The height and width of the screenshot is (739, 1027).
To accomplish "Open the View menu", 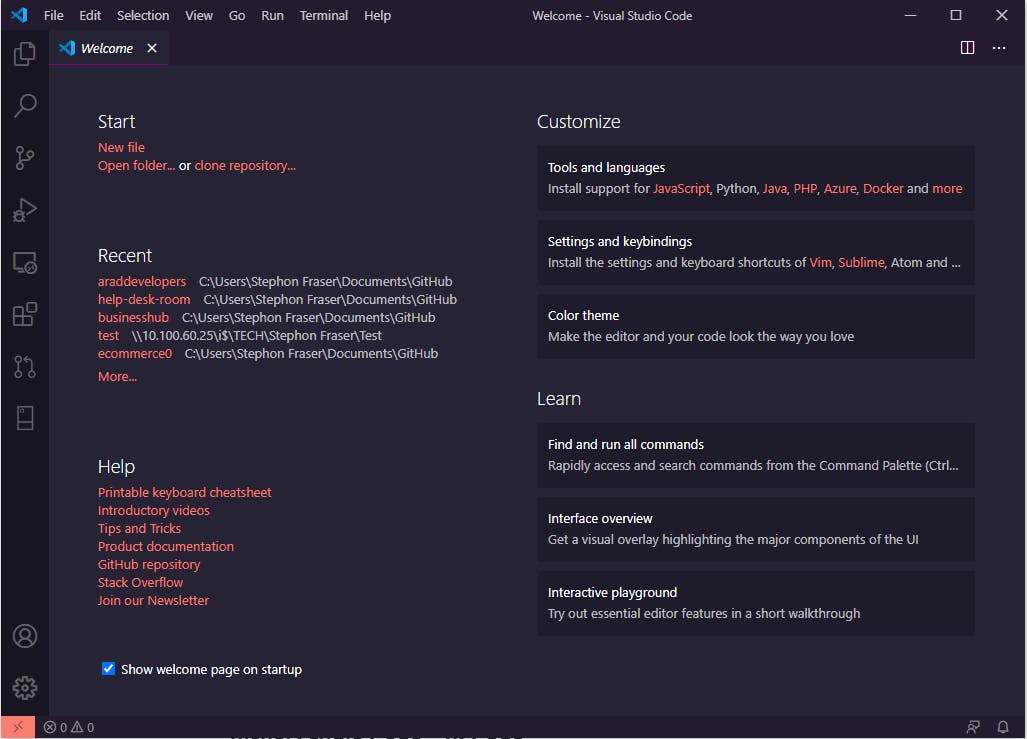I will [x=199, y=15].
